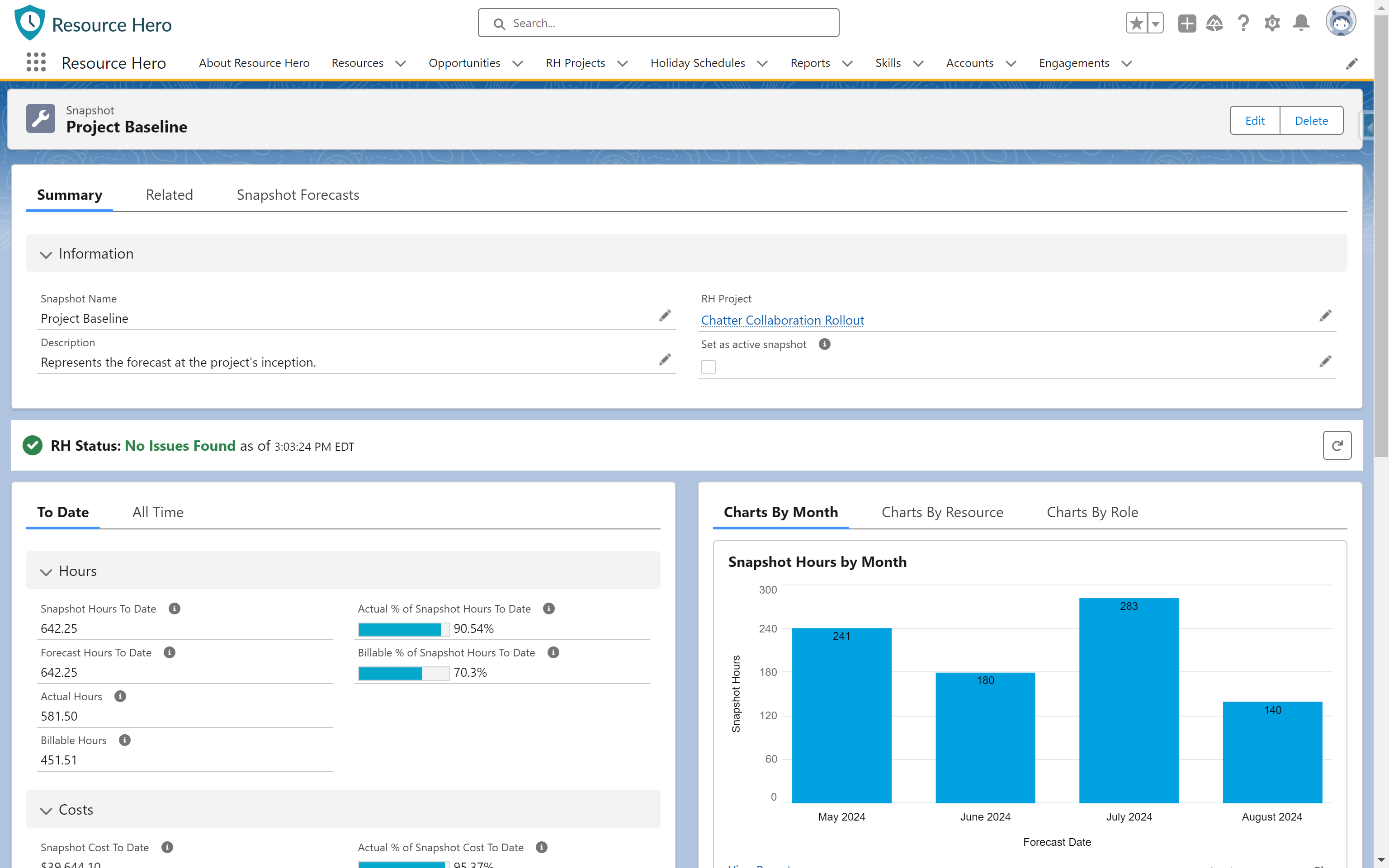1389x868 pixels.
Task: Expand the Reports nav dropdown
Action: (x=847, y=64)
